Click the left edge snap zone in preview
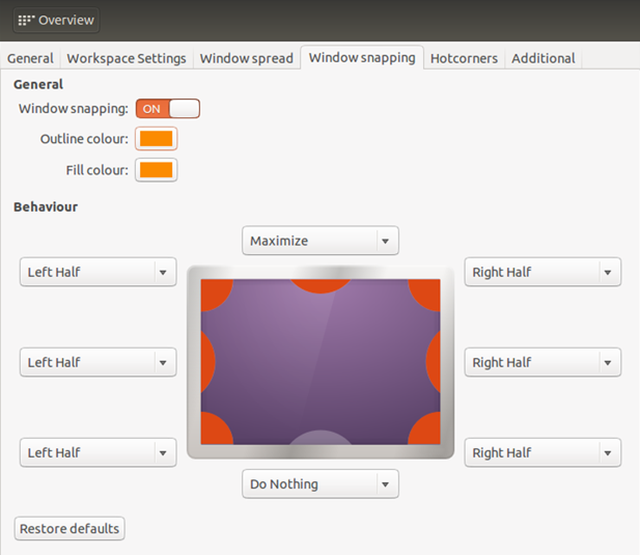640x555 pixels. [x=207, y=360]
